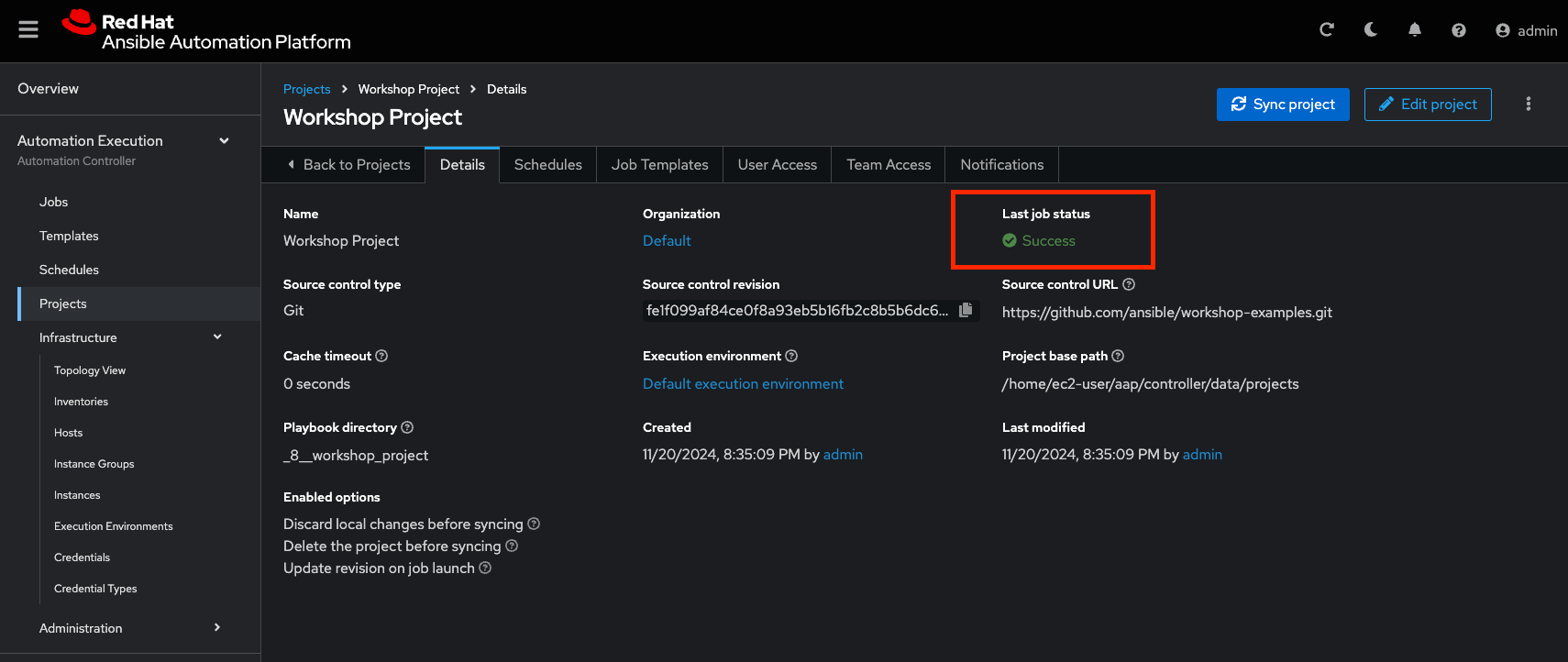Open the hamburger navigation menu
1568x662 pixels.
[28, 30]
